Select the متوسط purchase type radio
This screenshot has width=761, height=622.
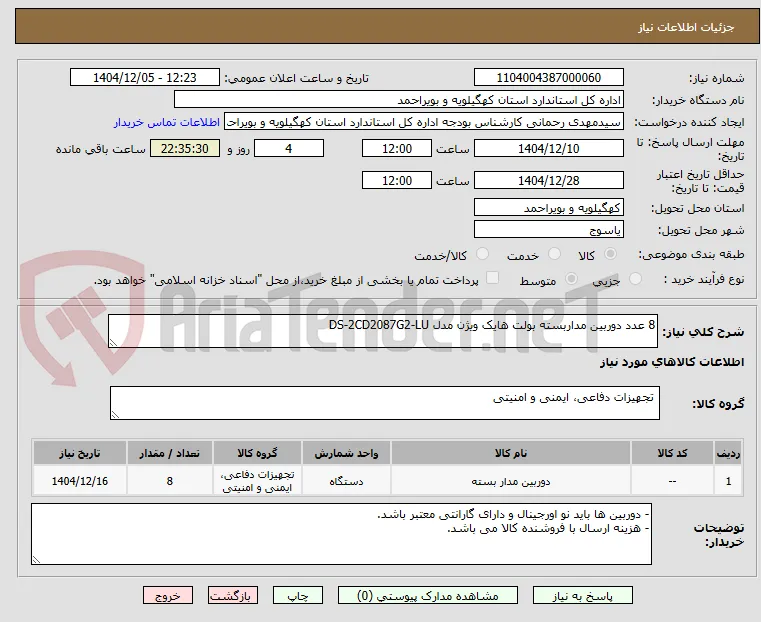pos(571,279)
